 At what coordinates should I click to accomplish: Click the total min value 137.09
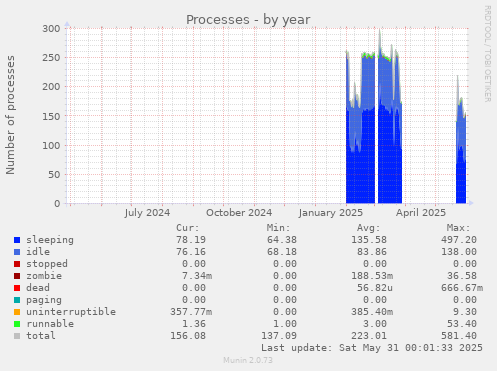coord(279,336)
